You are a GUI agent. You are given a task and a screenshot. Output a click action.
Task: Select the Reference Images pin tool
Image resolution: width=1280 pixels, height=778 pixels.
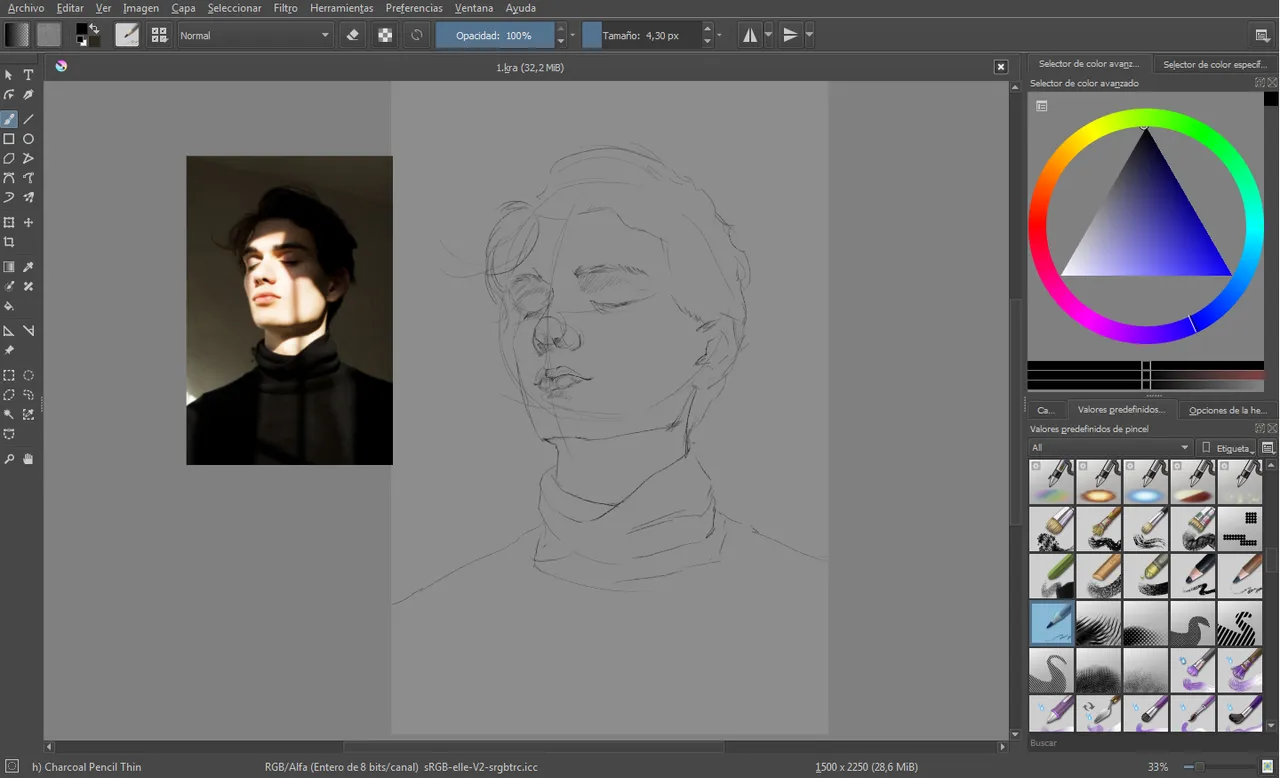click(9, 350)
